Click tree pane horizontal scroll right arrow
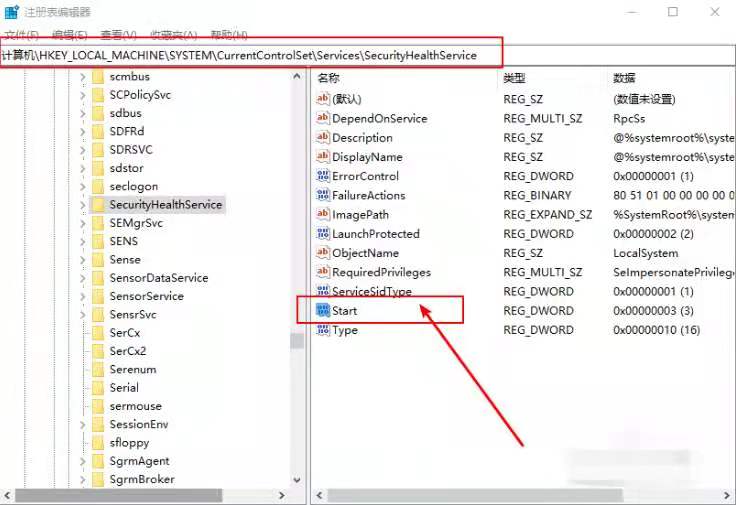736x505 pixels. 282,495
